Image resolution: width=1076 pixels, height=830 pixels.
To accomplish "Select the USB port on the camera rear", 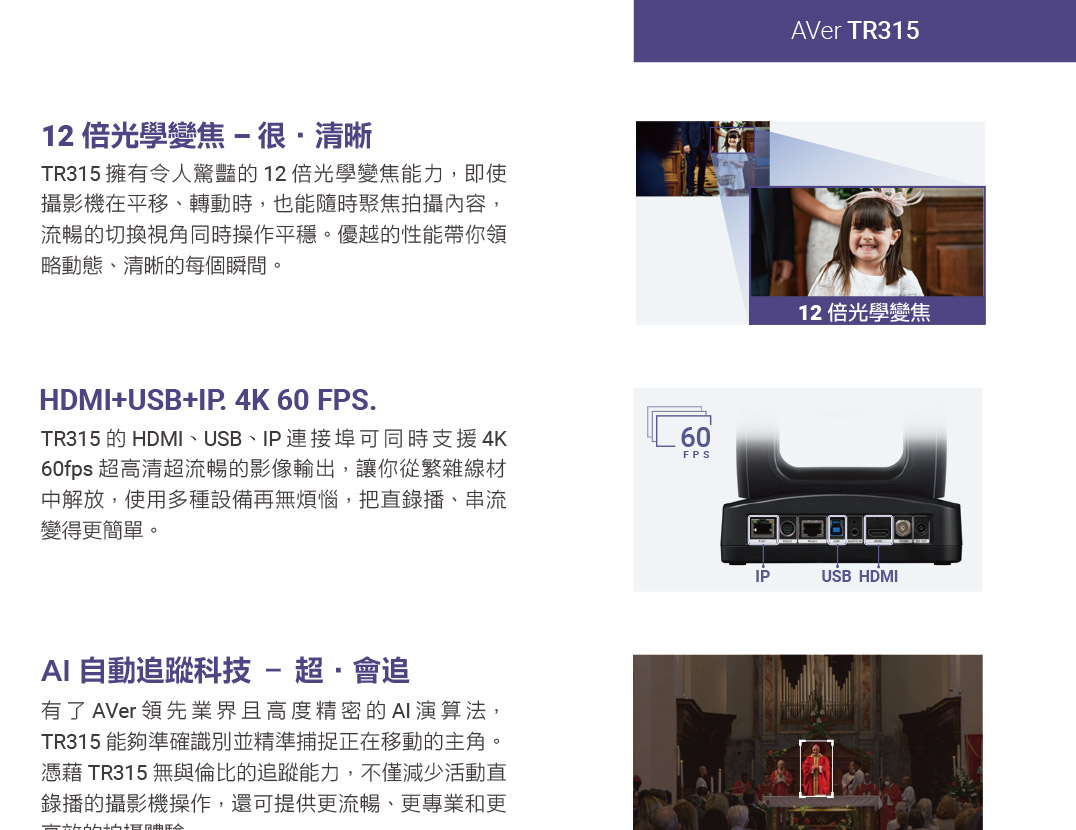I will click(x=837, y=528).
